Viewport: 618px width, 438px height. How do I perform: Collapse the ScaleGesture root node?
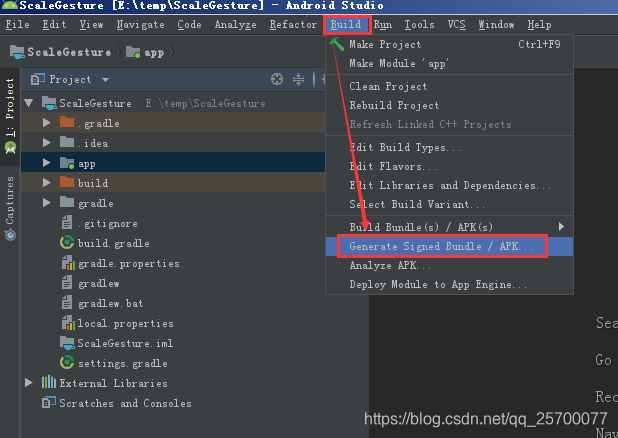click(x=28, y=103)
